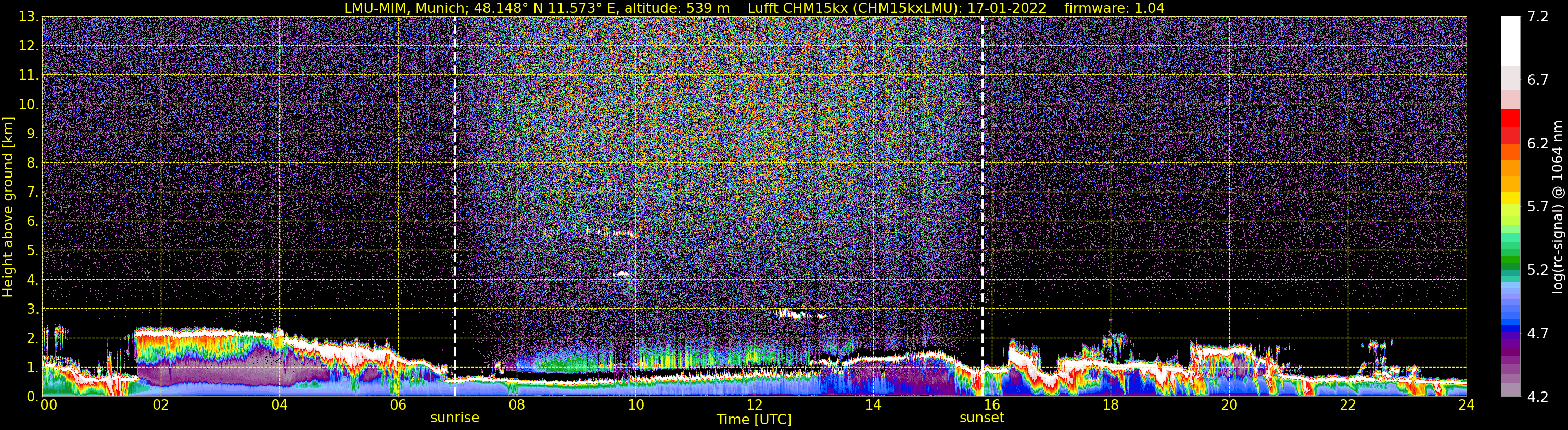This screenshot has width=1568, height=430.
Task: Click the height axis tick '3.'
Action: coord(32,309)
